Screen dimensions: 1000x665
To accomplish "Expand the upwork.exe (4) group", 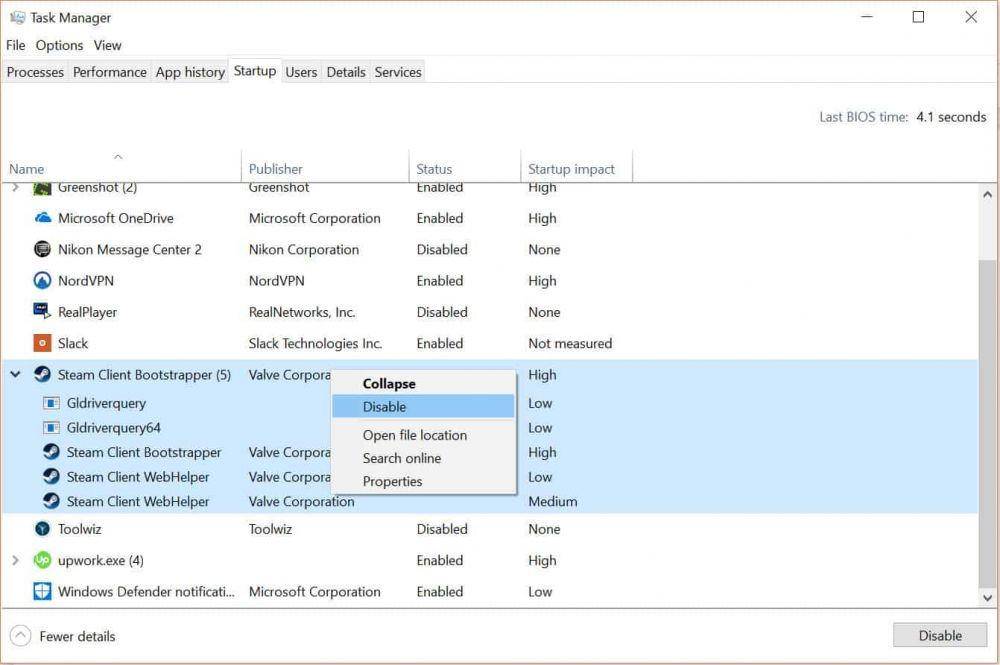I will click(15, 560).
